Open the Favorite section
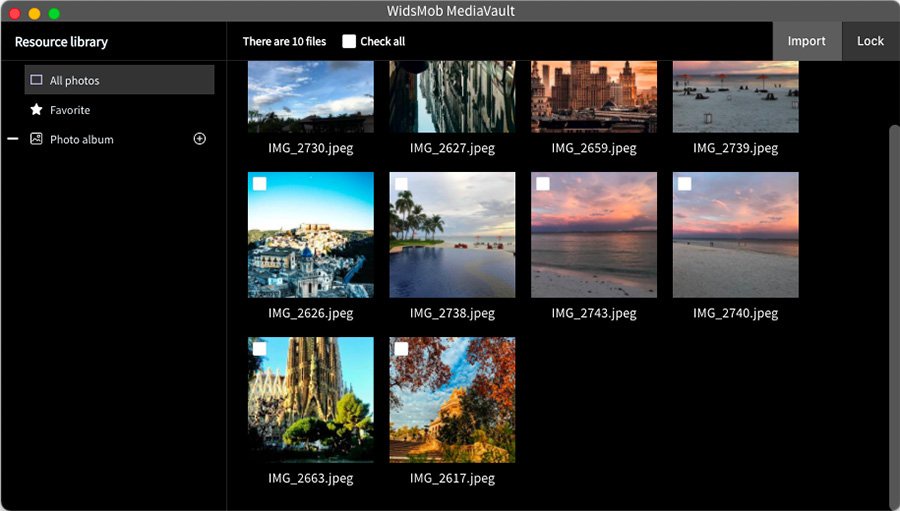This screenshot has width=900, height=511. pos(70,110)
